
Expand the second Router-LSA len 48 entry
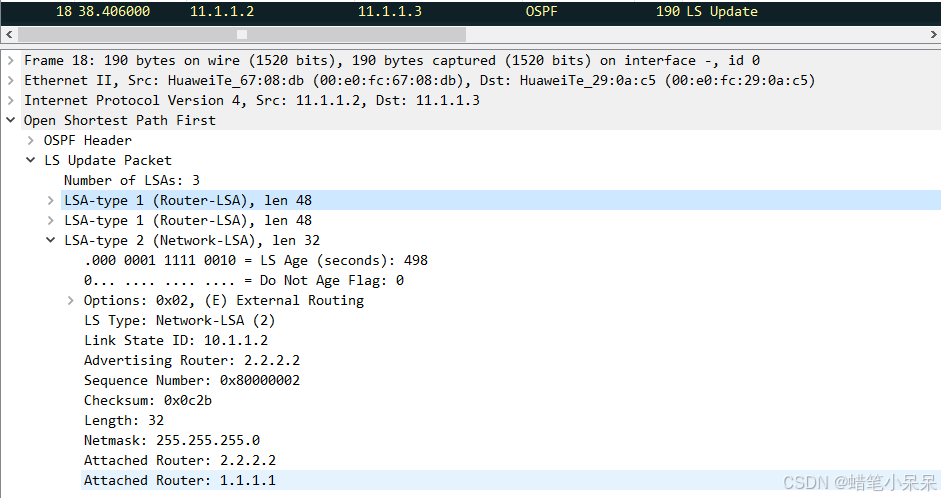[x=50, y=220]
